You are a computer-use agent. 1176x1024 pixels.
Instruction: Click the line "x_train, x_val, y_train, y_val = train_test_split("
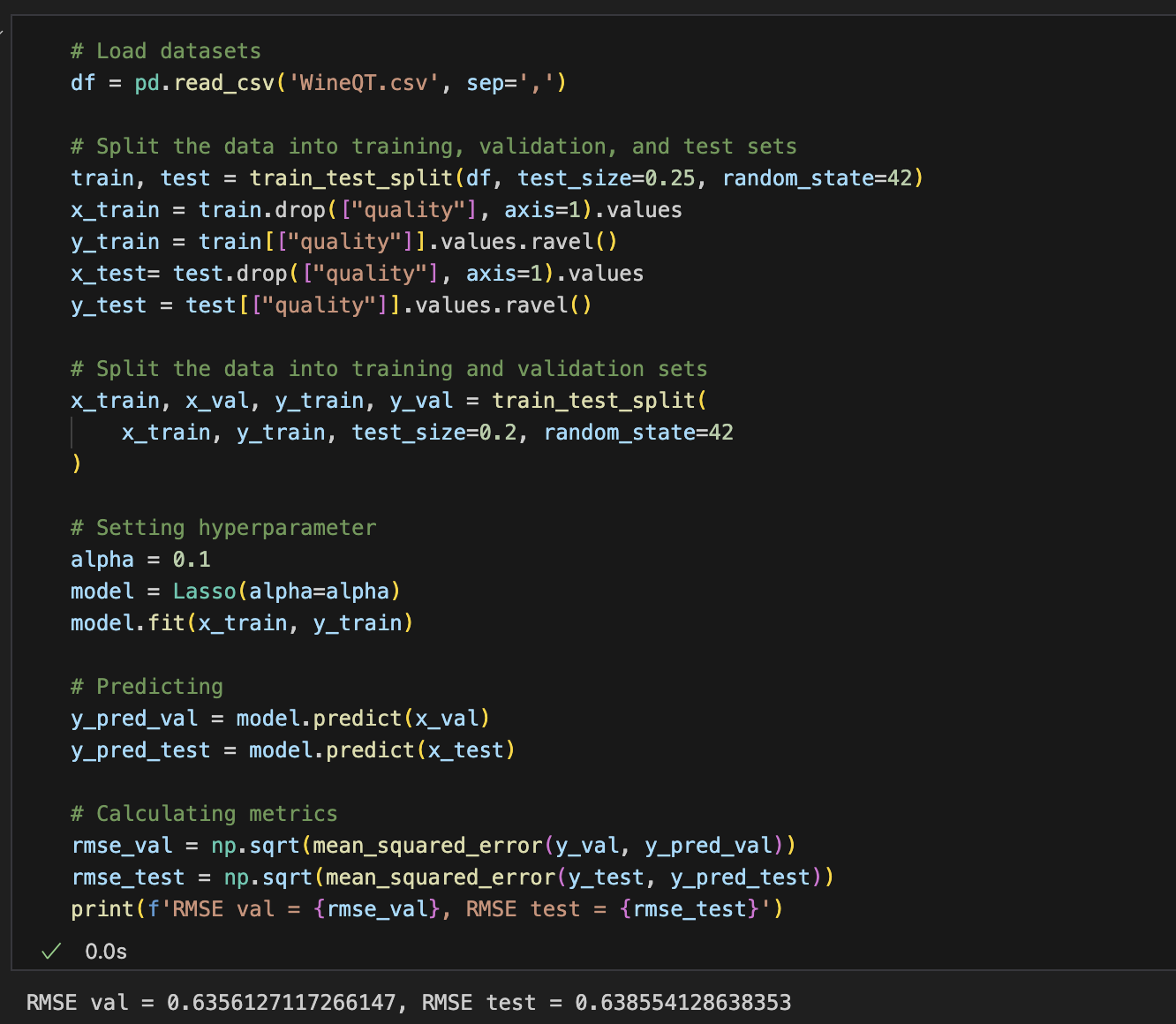389,401
